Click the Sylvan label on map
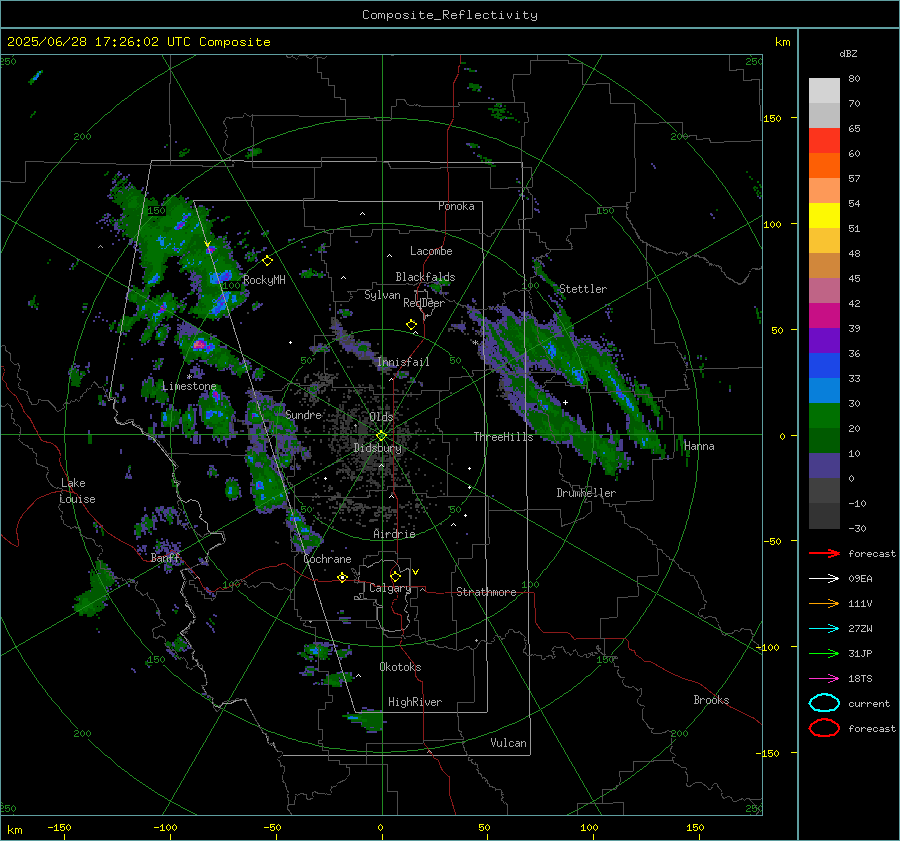This screenshot has height=841, width=900. coord(382,295)
